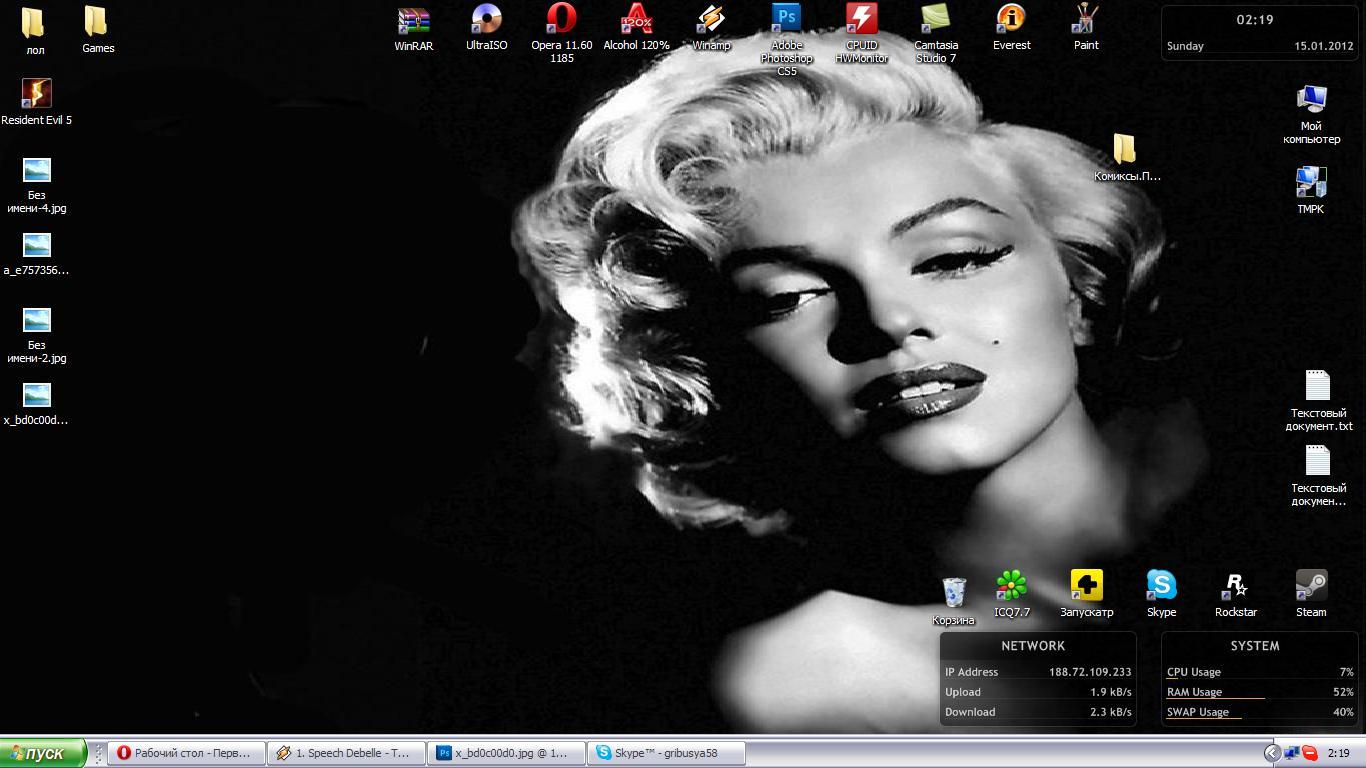Screen dimensions: 1366x768
Task: Click the пуск Start button
Action: [x=43, y=753]
